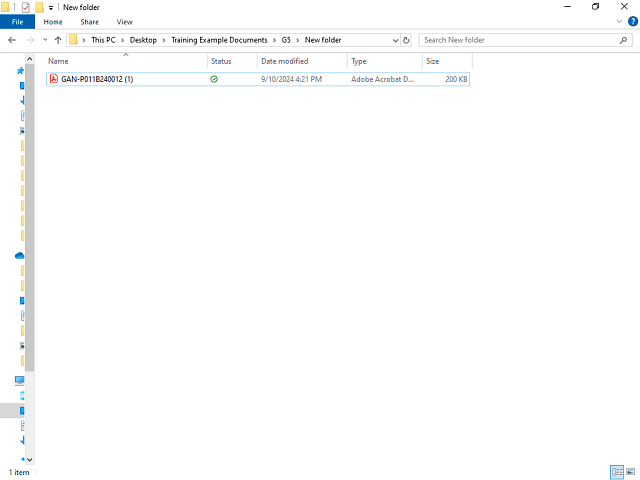Navigate to Training Example Documents in the breadcrumb
The height and width of the screenshot is (480, 640).
pyautogui.click(x=219, y=40)
